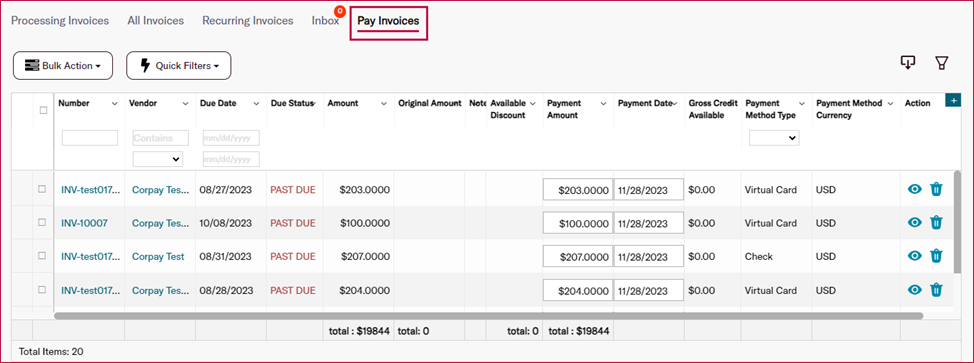Edit the $204.0000 payment amount field
Image resolution: width=974 pixels, height=363 pixels.
(x=578, y=290)
